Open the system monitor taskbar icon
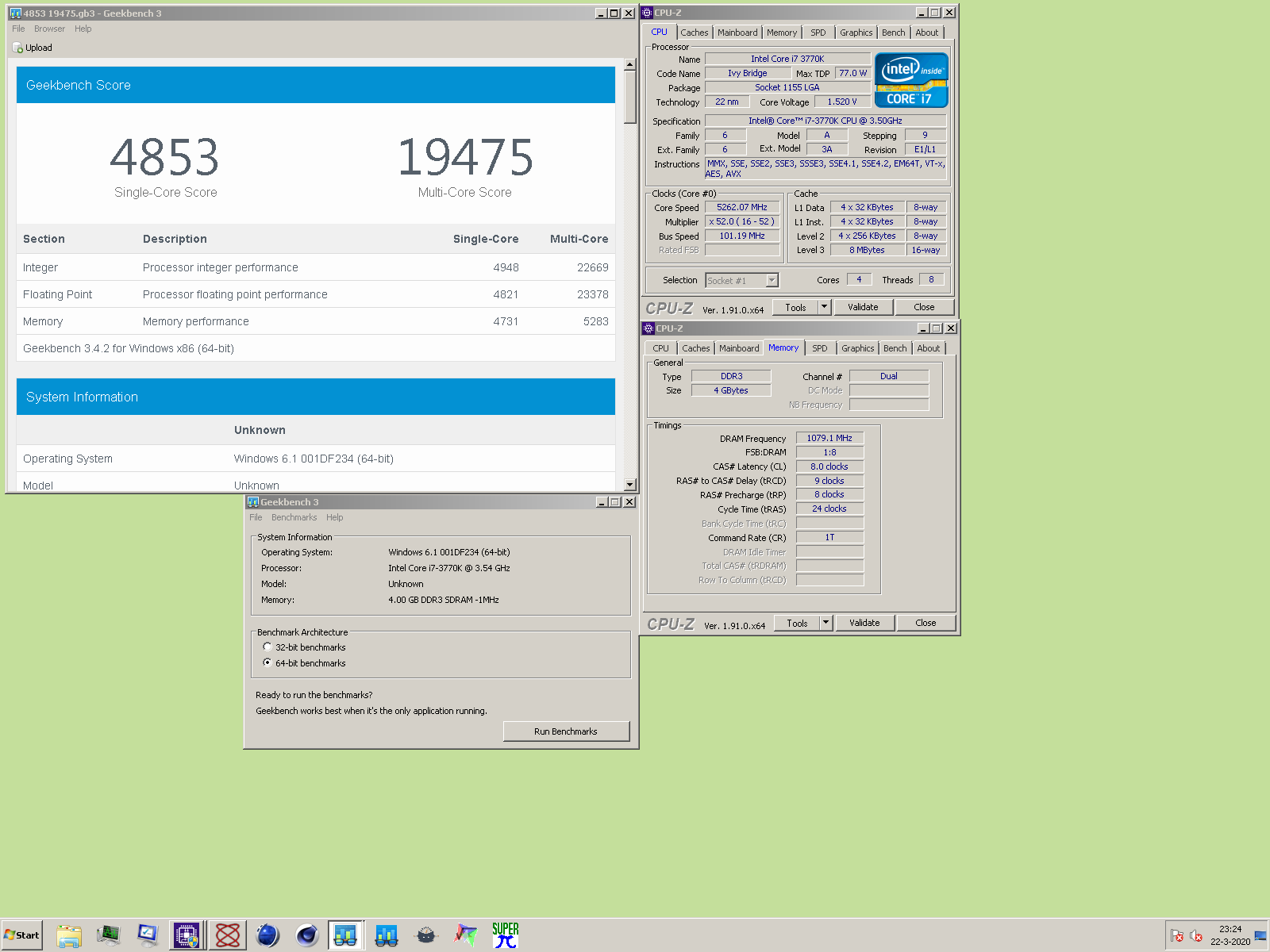The height and width of the screenshot is (952, 1270). 108,935
